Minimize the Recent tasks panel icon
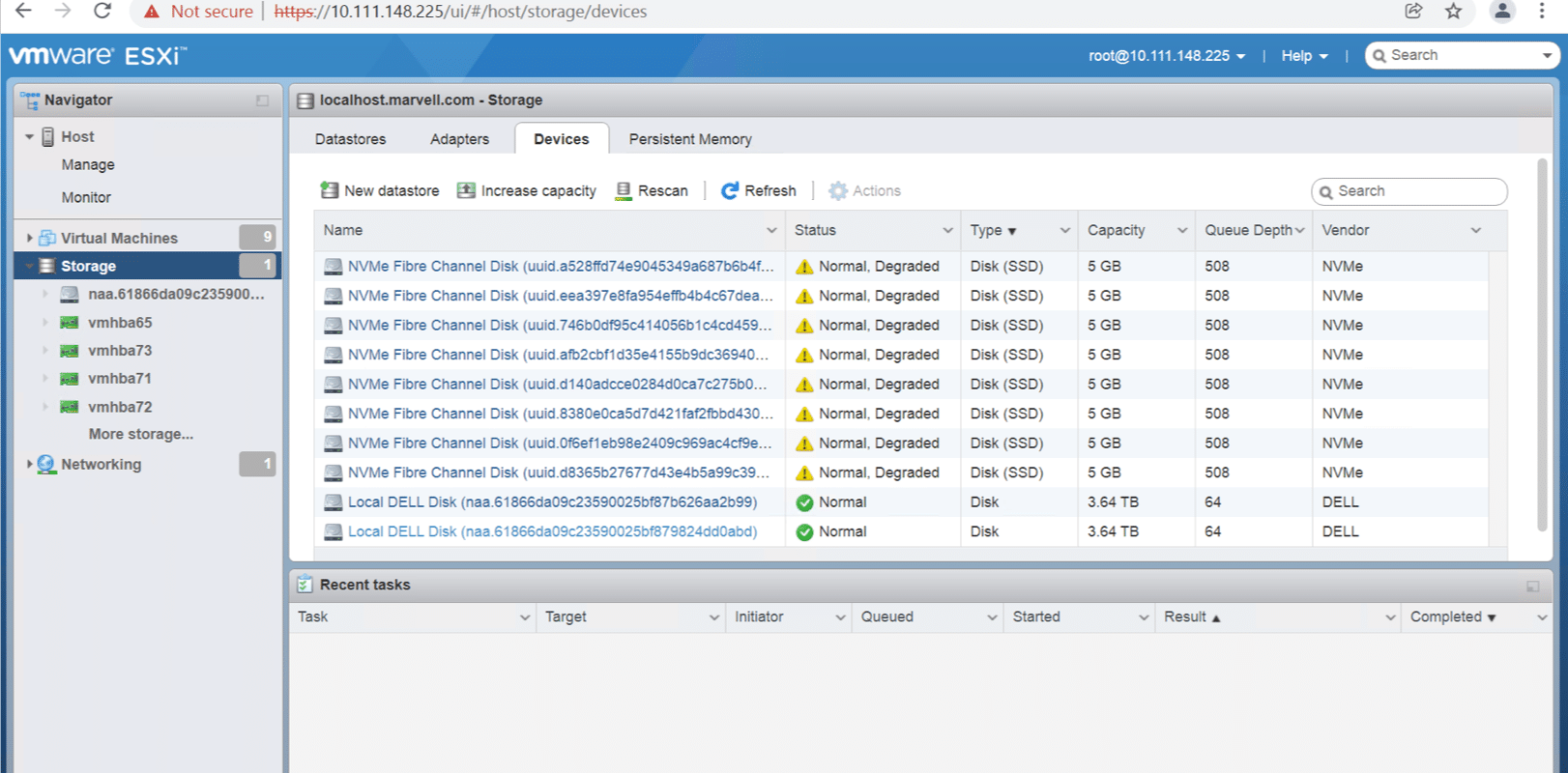Screen dimensions: 1568x773 point(1532,586)
